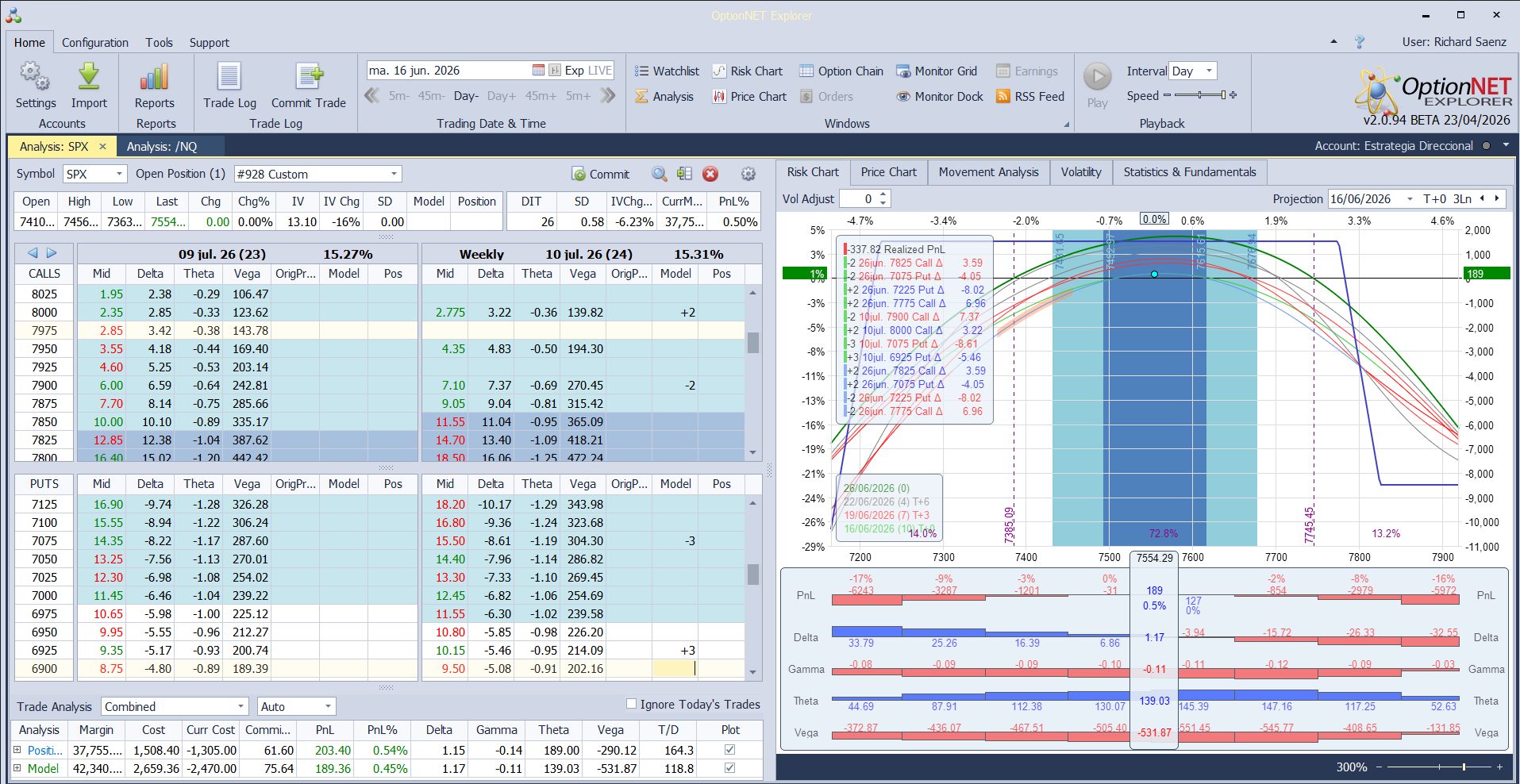Click the chart zoom slider handle
This screenshot has width=1520, height=784.
point(1464,767)
